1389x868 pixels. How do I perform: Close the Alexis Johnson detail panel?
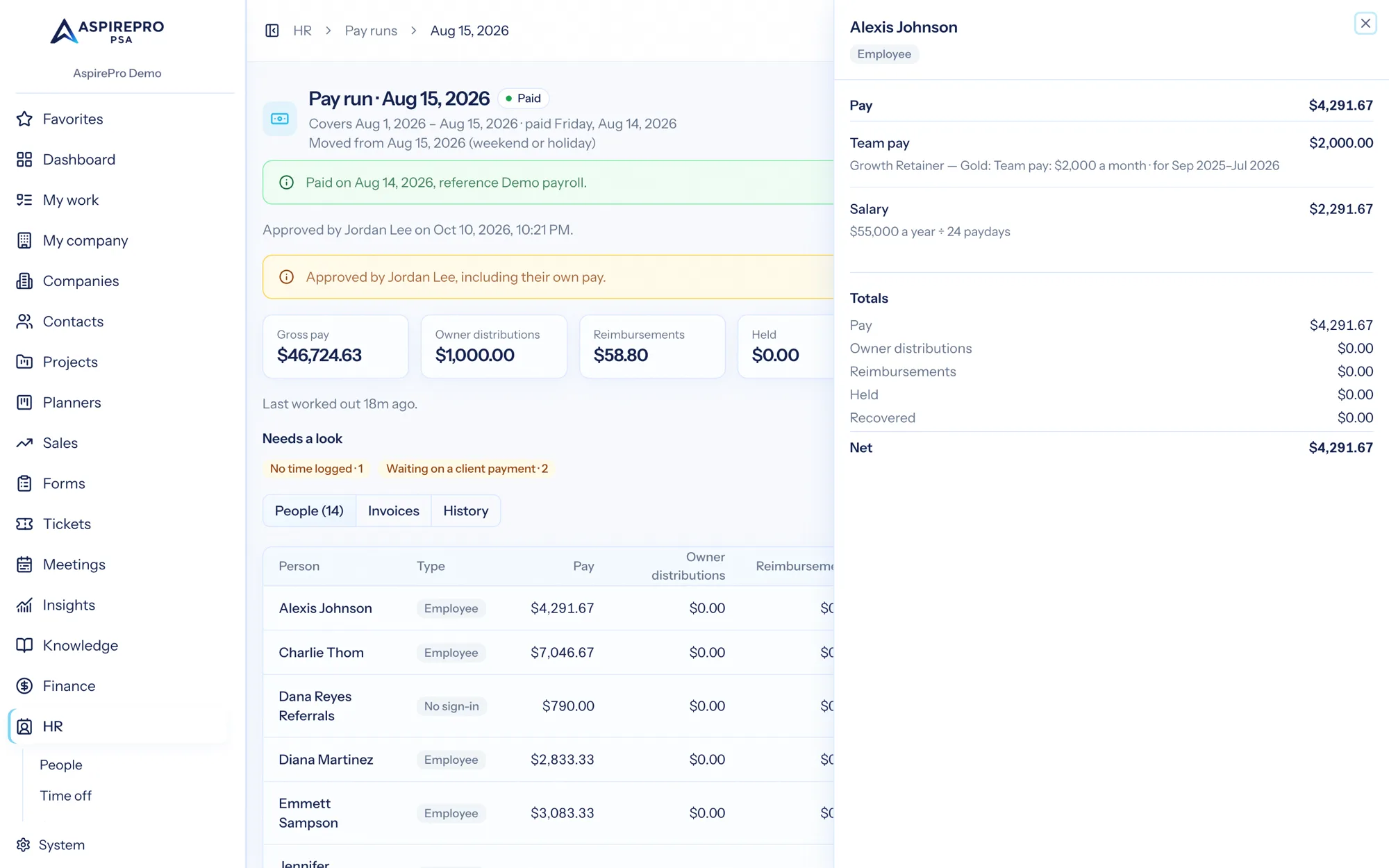[1365, 24]
